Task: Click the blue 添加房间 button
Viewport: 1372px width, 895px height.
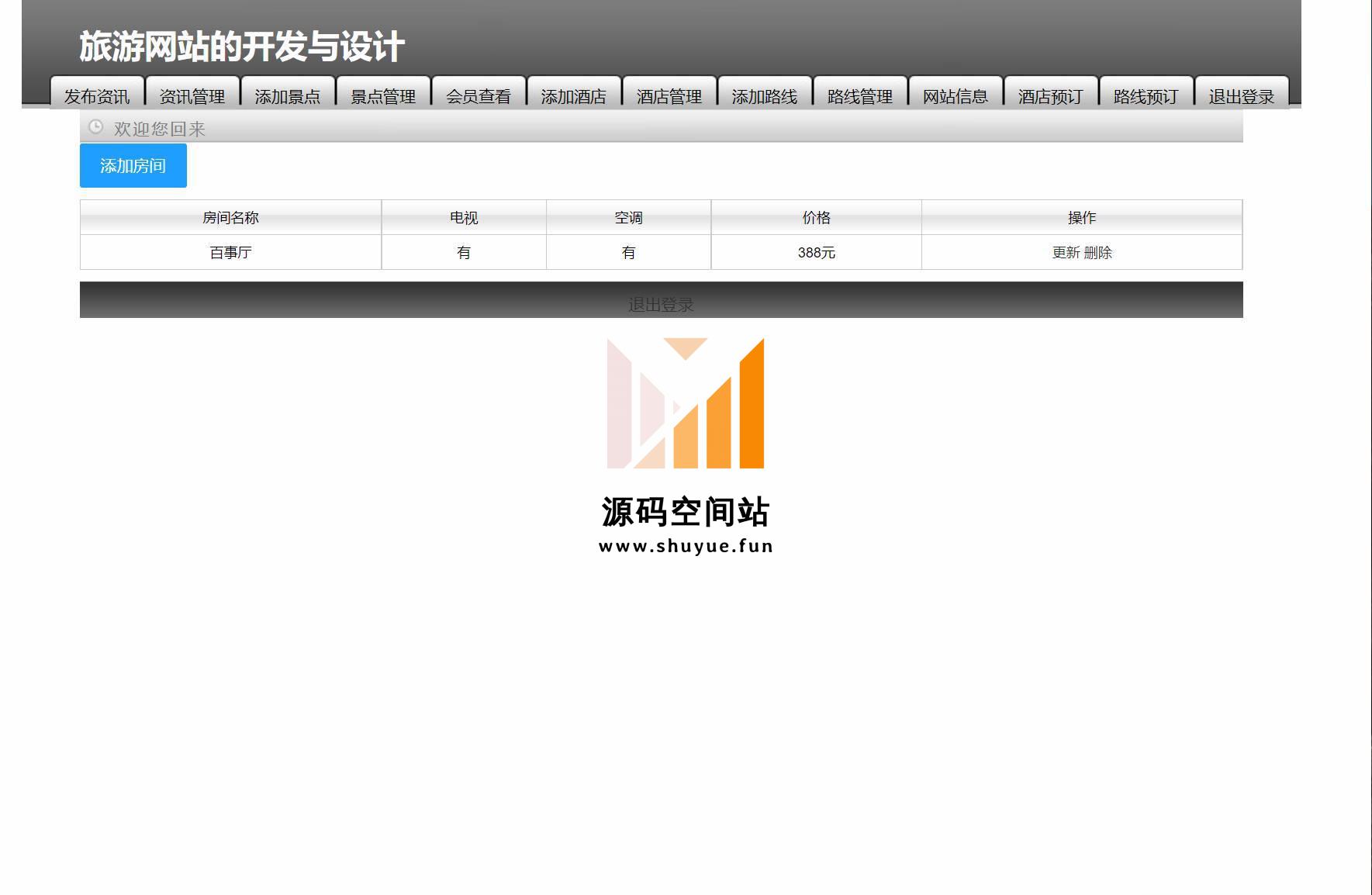Action: click(x=133, y=166)
